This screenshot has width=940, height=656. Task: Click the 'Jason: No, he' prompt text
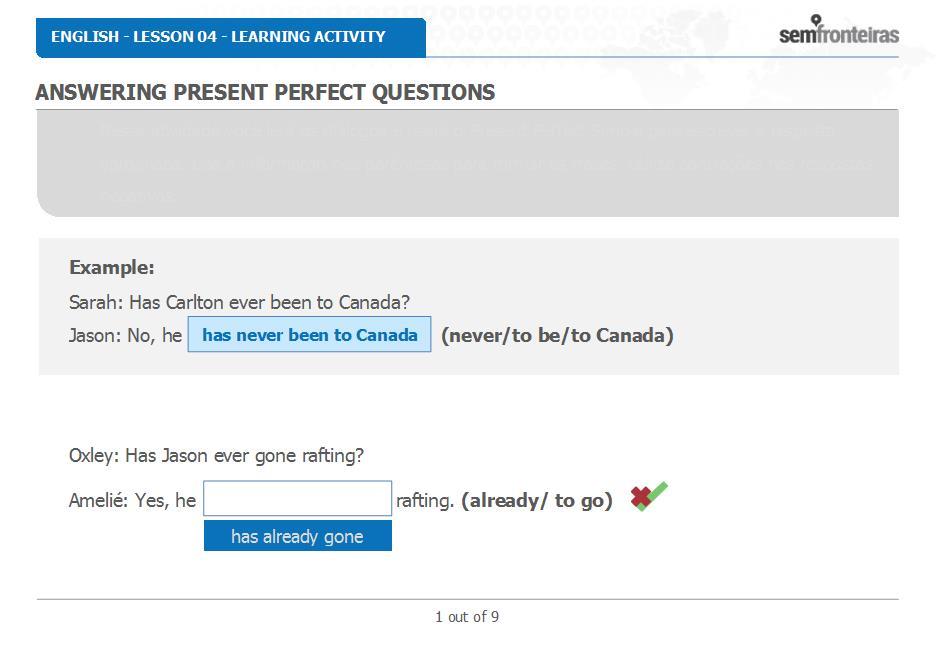pos(125,336)
